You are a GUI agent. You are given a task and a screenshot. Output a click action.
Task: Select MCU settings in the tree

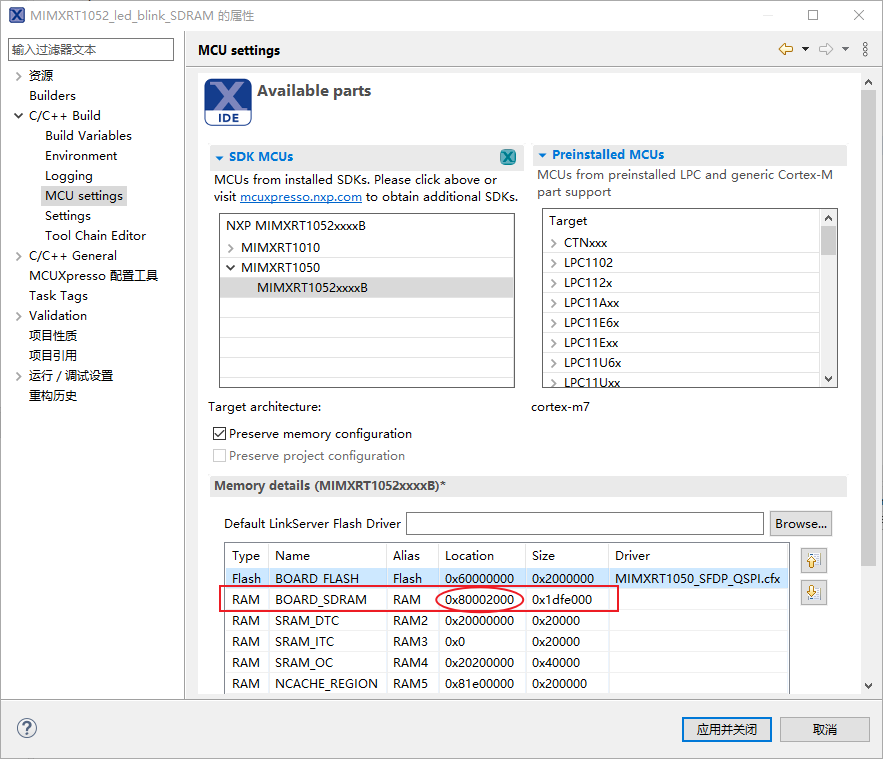pos(84,196)
